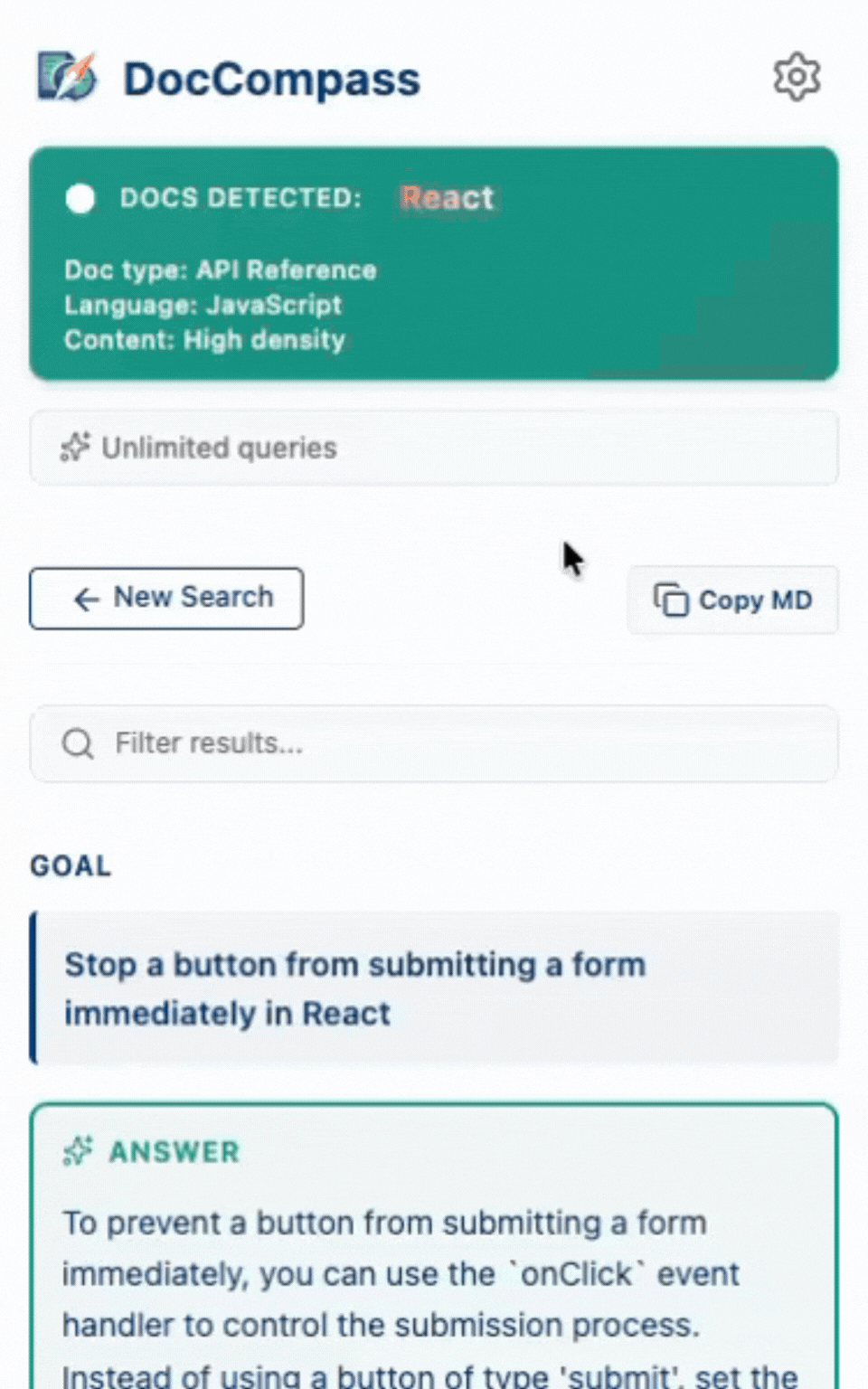Click the goal text about form submitting
The height and width of the screenshot is (1389, 868).
[x=354, y=987]
